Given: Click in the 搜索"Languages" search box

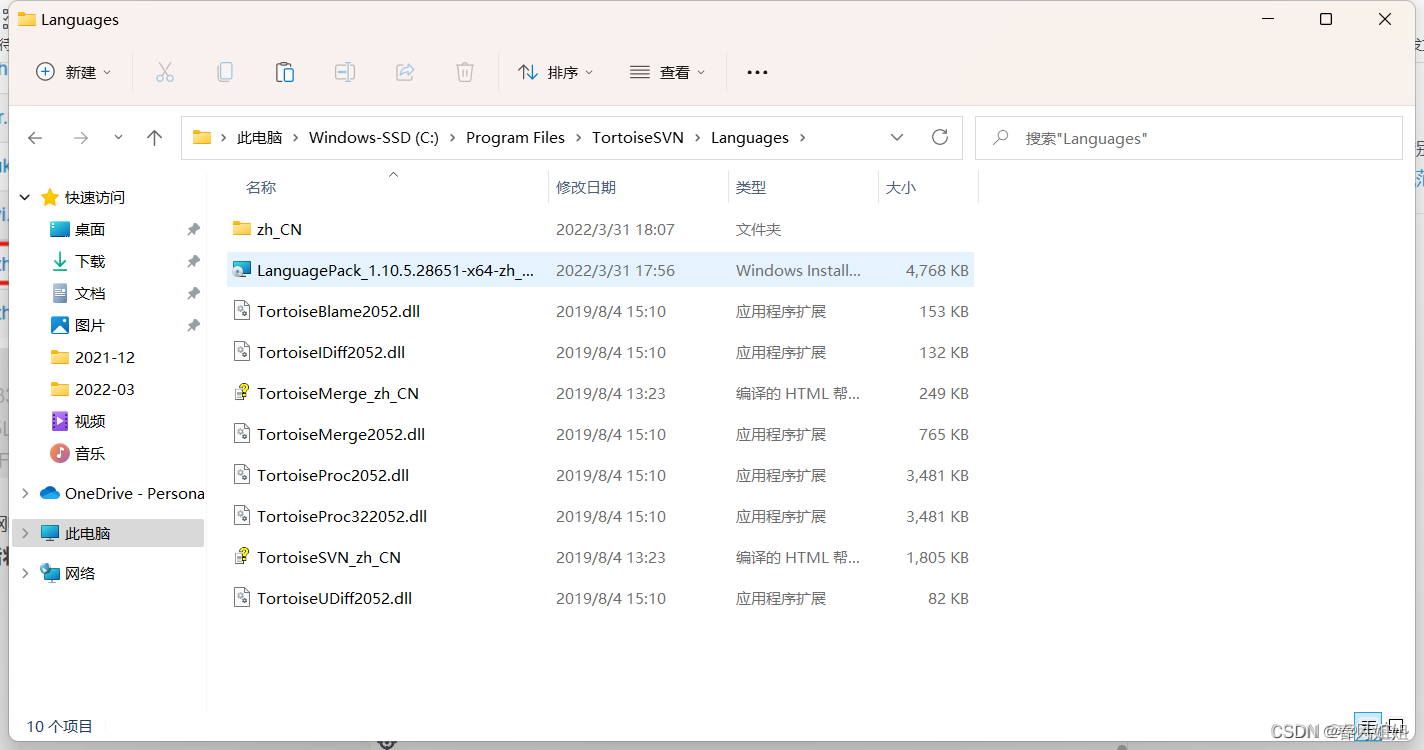Looking at the screenshot, I should [x=1189, y=138].
